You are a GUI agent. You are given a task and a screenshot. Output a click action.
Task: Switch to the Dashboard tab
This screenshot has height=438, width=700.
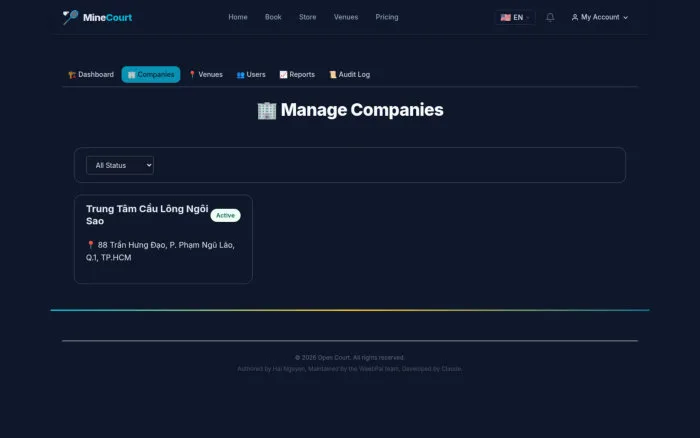tap(91, 75)
